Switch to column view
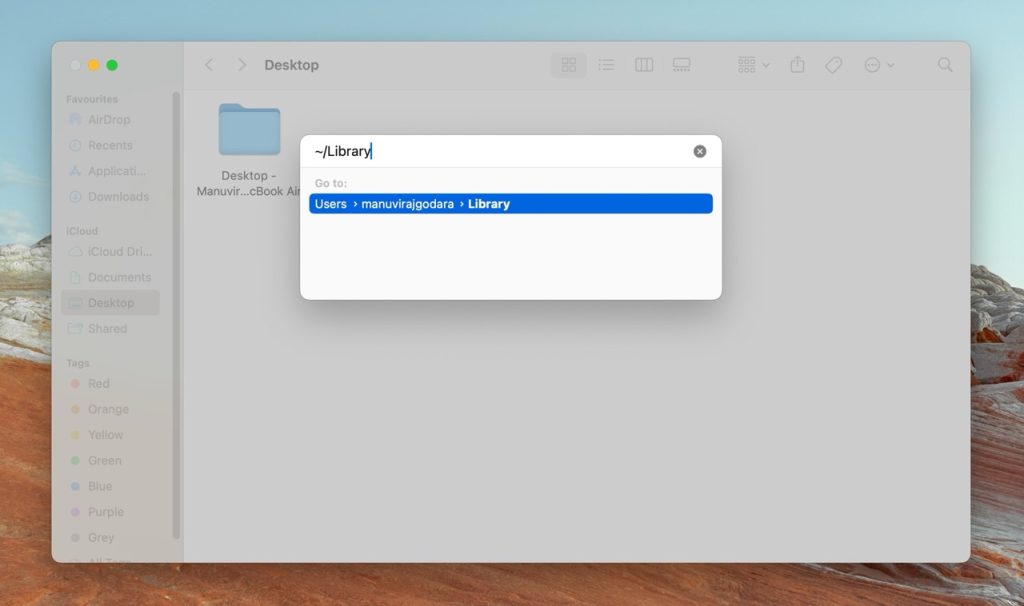This screenshot has width=1024, height=606. (643, 64)
